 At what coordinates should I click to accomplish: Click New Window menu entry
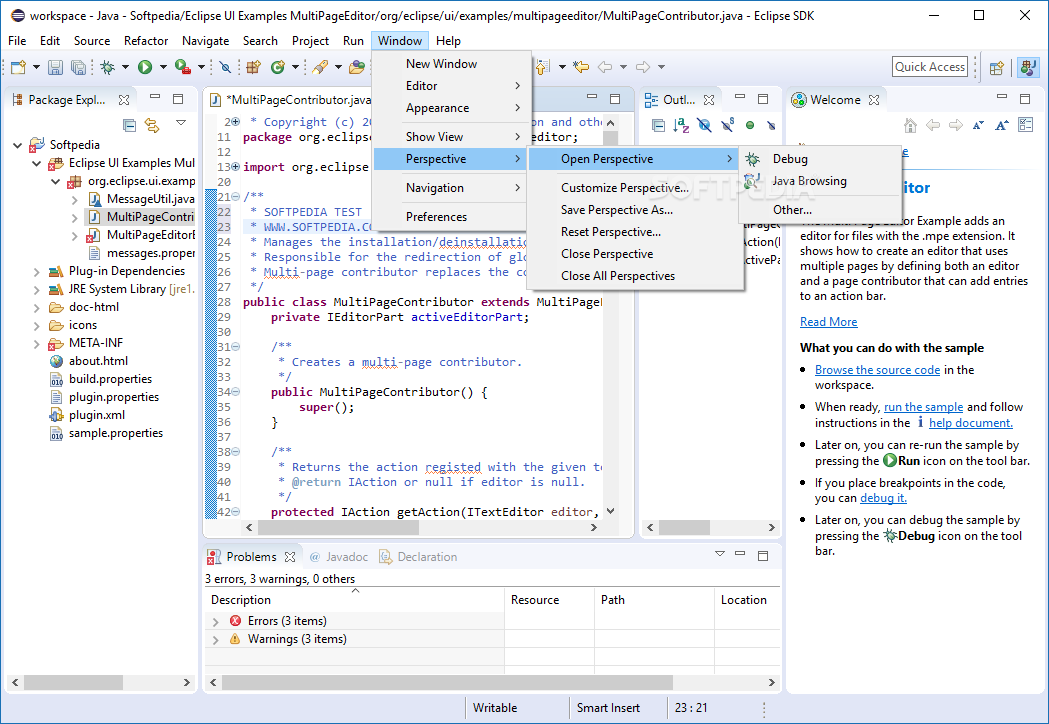click(452, 64)
